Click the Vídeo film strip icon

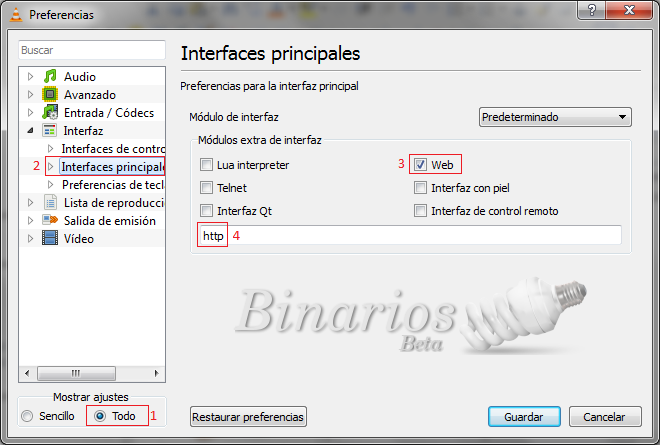49,239
